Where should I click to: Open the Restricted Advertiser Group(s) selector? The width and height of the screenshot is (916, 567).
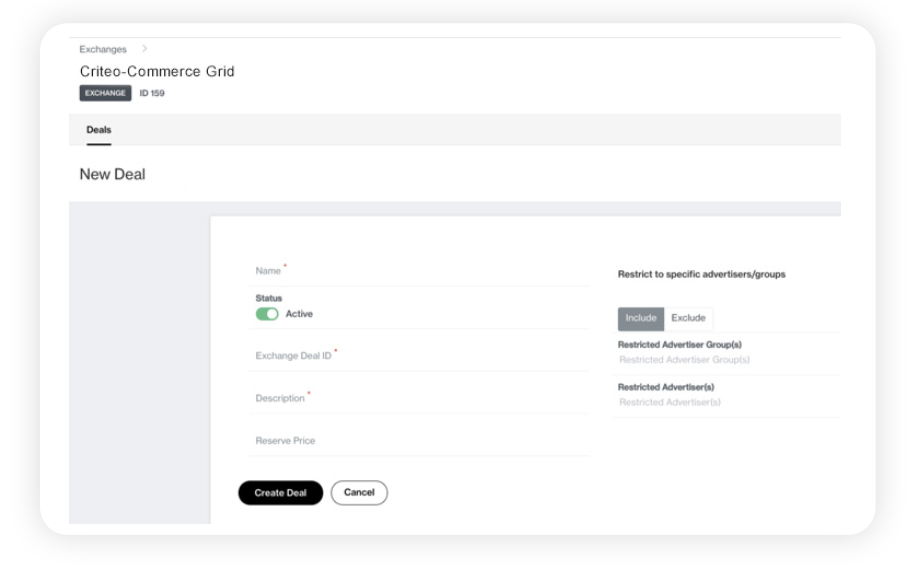724,360
